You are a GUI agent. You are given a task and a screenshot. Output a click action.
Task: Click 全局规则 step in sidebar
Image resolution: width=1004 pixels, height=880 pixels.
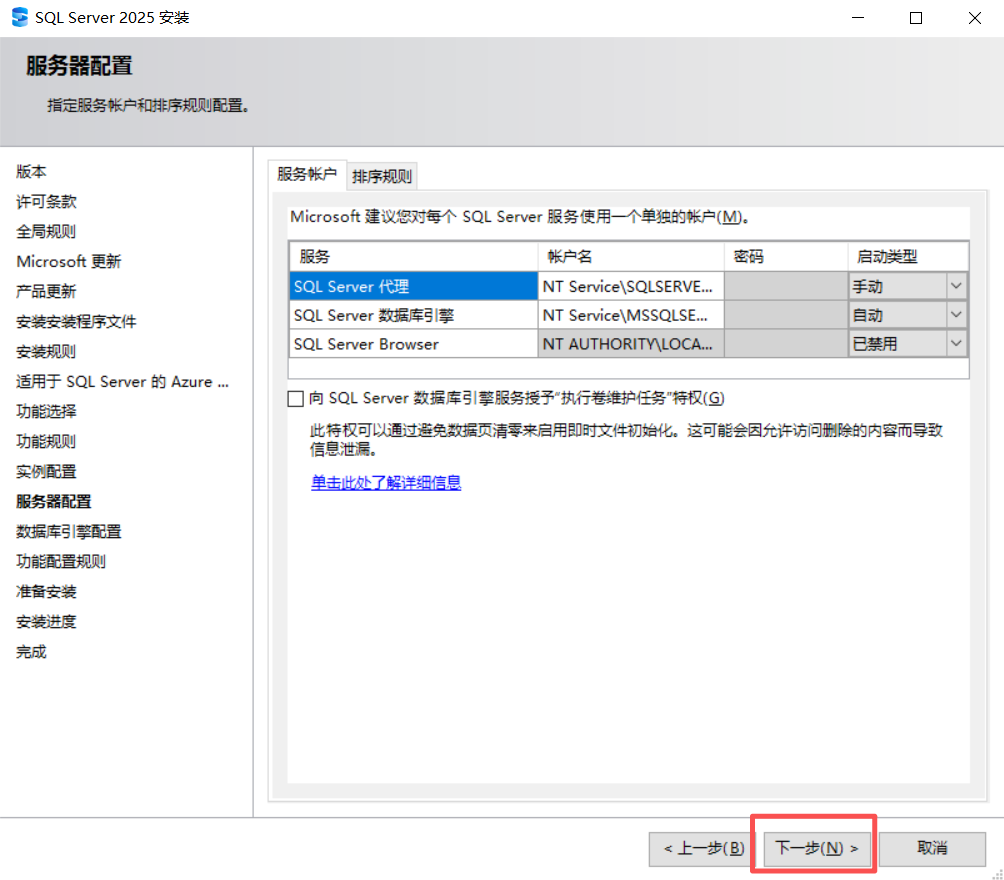(46, 231)
